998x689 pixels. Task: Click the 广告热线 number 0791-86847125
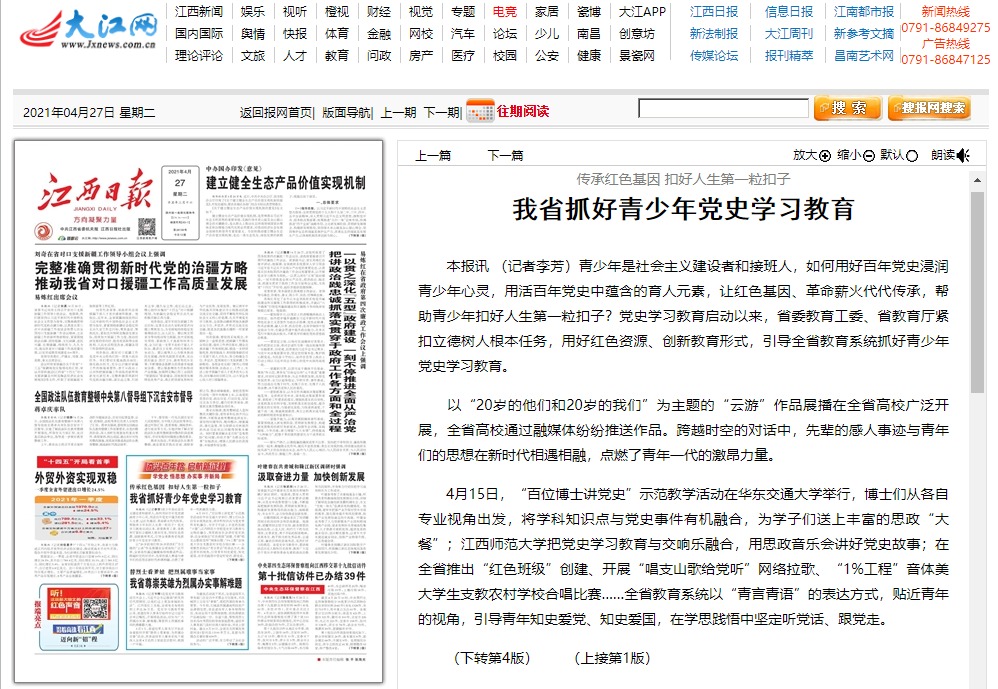945,60
